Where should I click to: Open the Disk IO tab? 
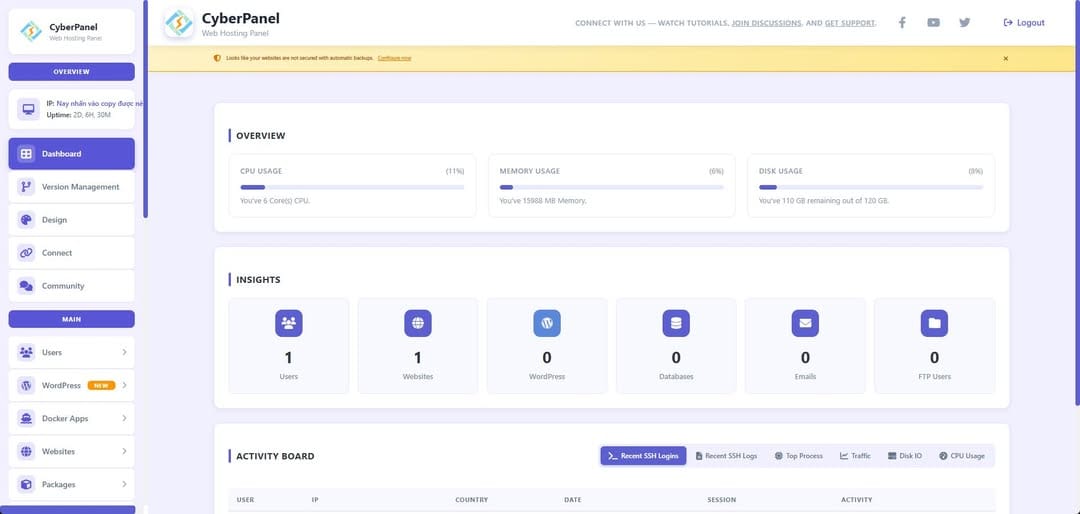[905, 456]
